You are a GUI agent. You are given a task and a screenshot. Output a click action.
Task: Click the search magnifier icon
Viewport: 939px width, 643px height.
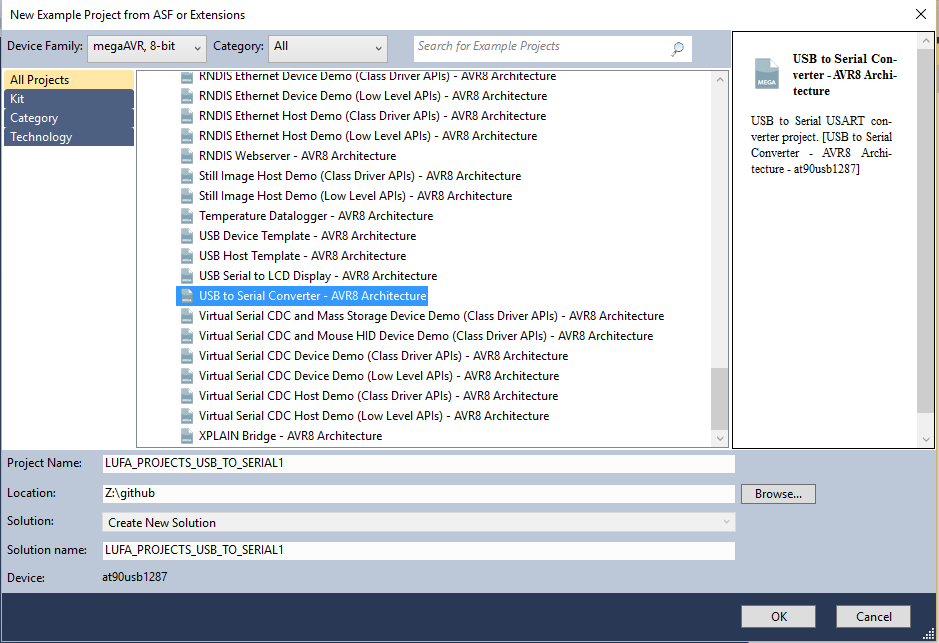677,48
